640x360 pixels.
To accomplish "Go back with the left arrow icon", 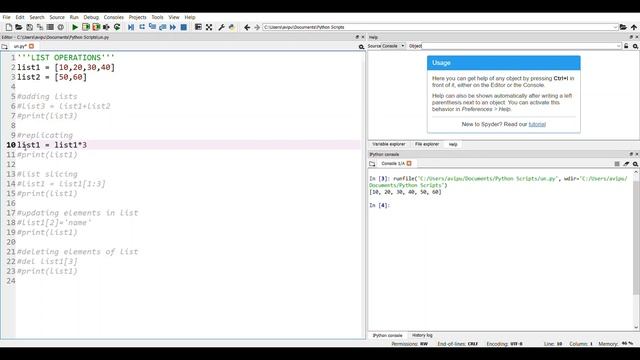I will pos(247,27).
